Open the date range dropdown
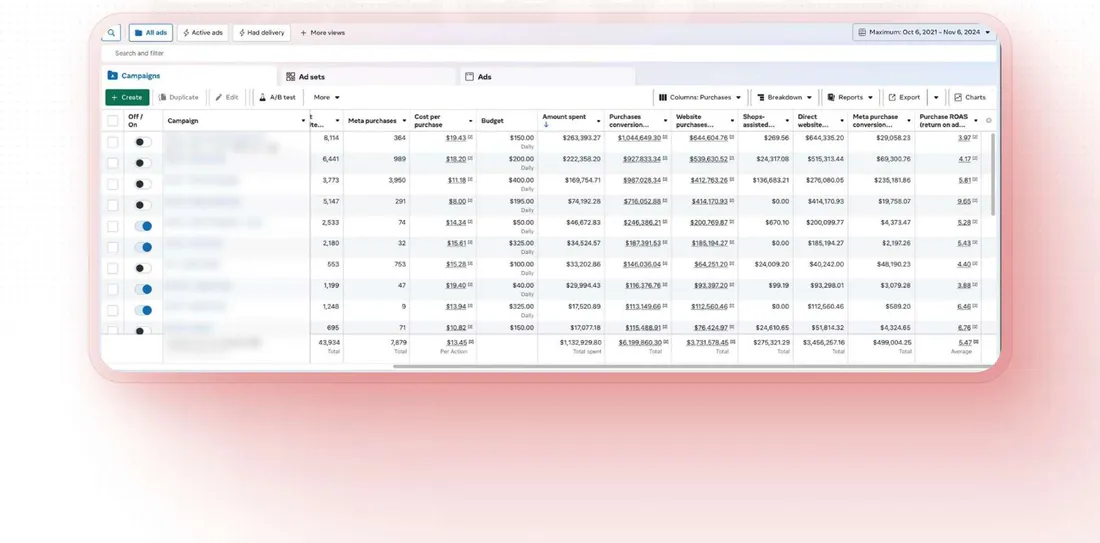Screen dimensions: 1100x543 [x=924, y=32]
